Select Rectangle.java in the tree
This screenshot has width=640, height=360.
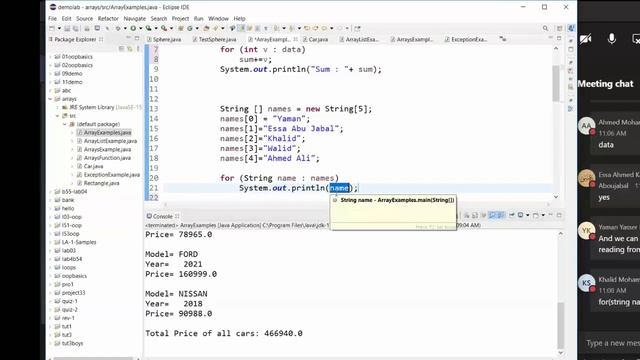coord(101,183)
